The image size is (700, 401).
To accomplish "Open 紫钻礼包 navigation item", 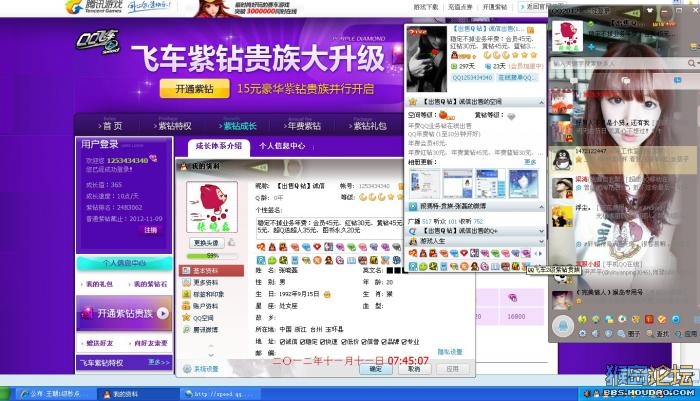I will coord(367,126).
